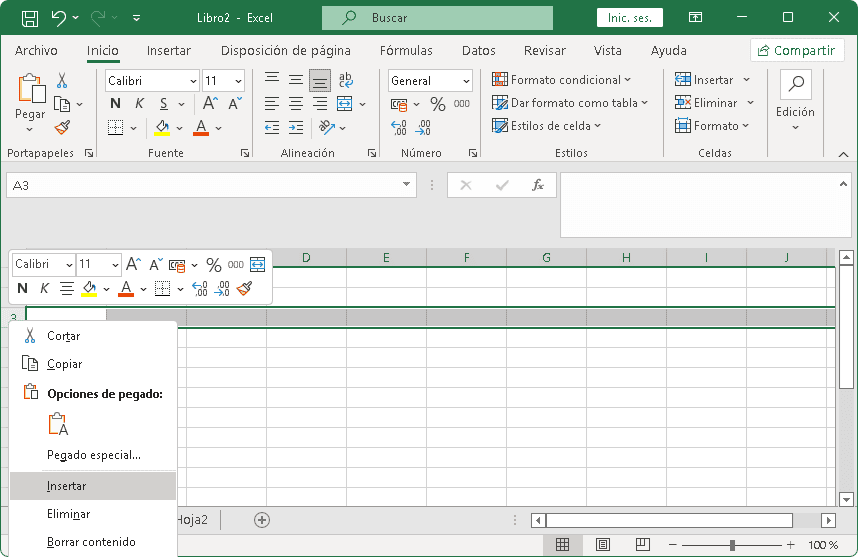
Task: Click the Save icon in title bar
Action: pyautogui.click(x=30, y=18)
